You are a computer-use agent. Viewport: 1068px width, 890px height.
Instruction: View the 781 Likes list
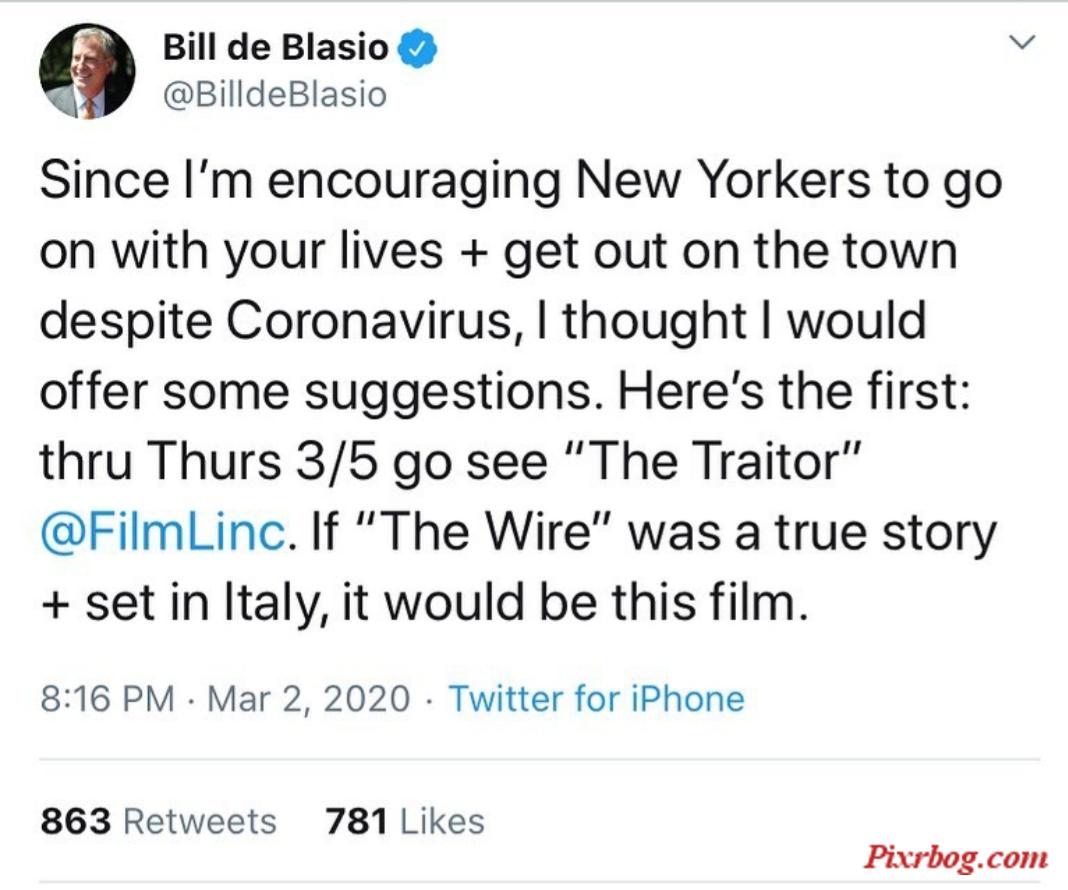point(405,821)
